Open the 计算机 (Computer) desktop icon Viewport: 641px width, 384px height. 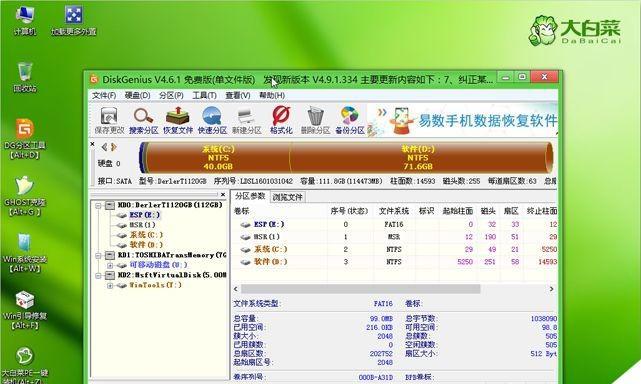click(25, 20)
